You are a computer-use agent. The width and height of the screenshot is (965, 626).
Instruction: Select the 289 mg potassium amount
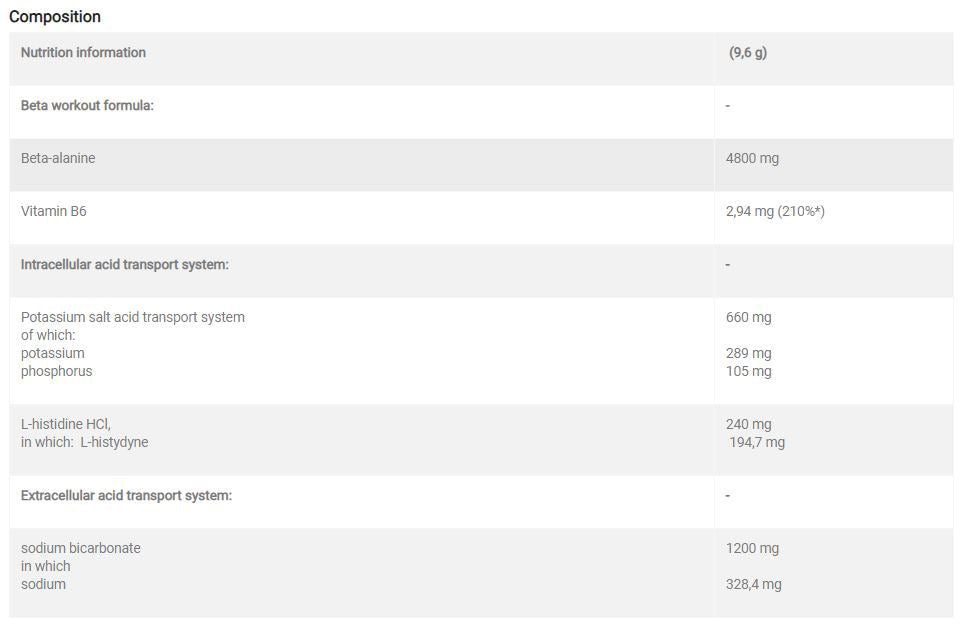coord(749,354)
